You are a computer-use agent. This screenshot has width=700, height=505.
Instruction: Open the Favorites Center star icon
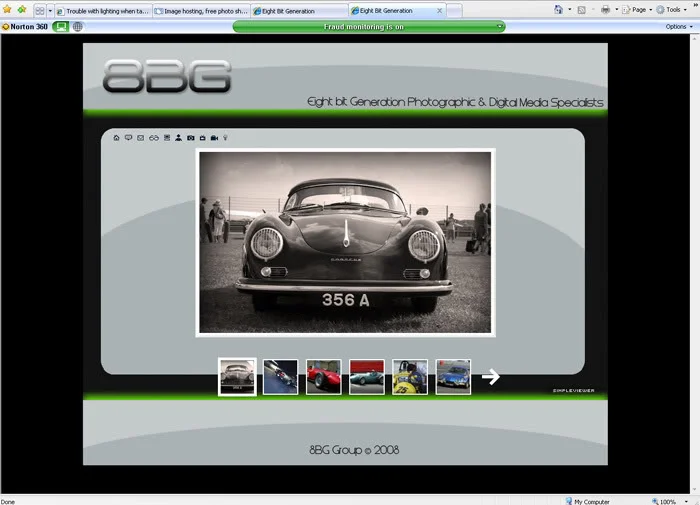7,9
